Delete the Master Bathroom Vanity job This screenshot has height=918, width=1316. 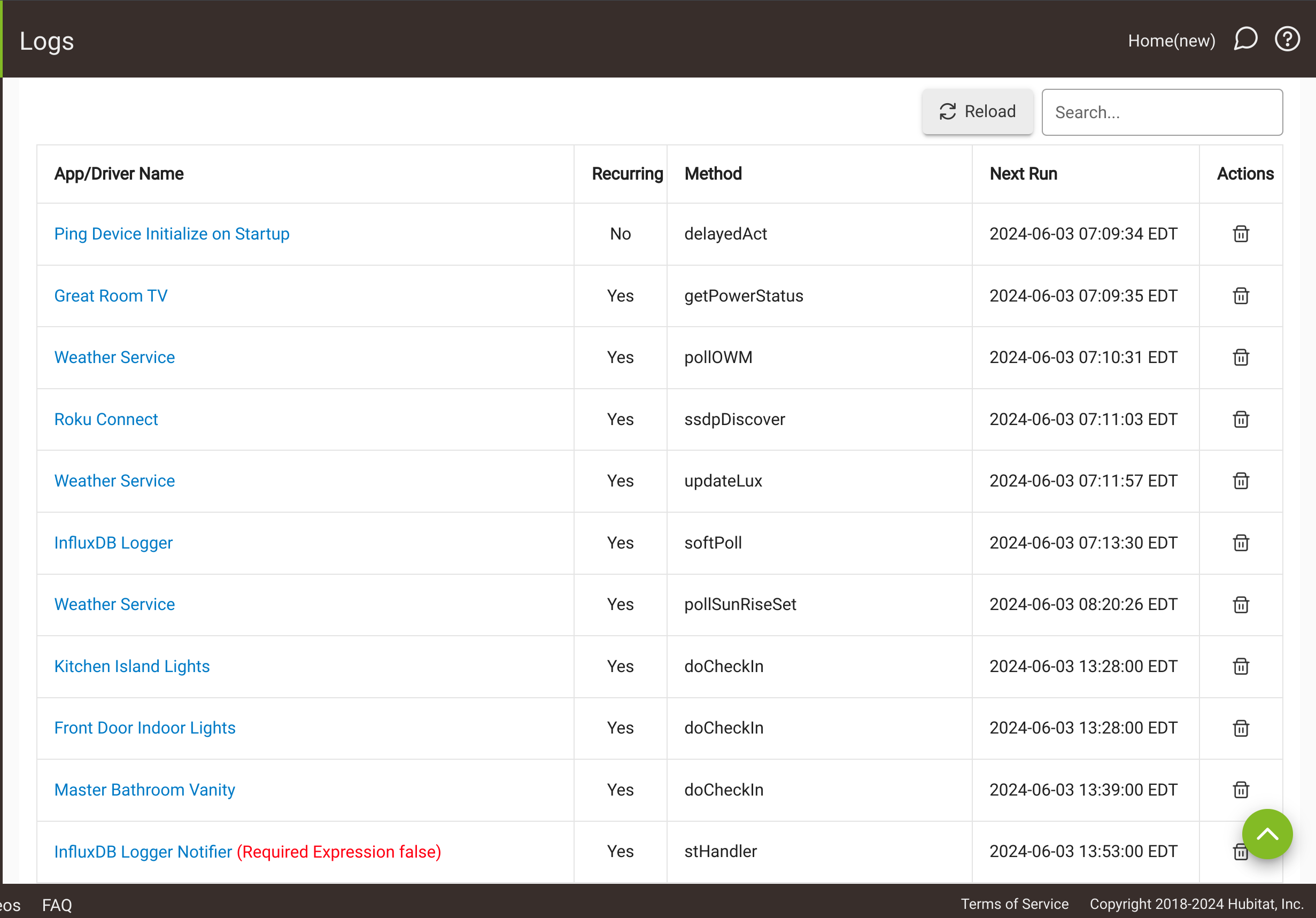[1240, 790]
